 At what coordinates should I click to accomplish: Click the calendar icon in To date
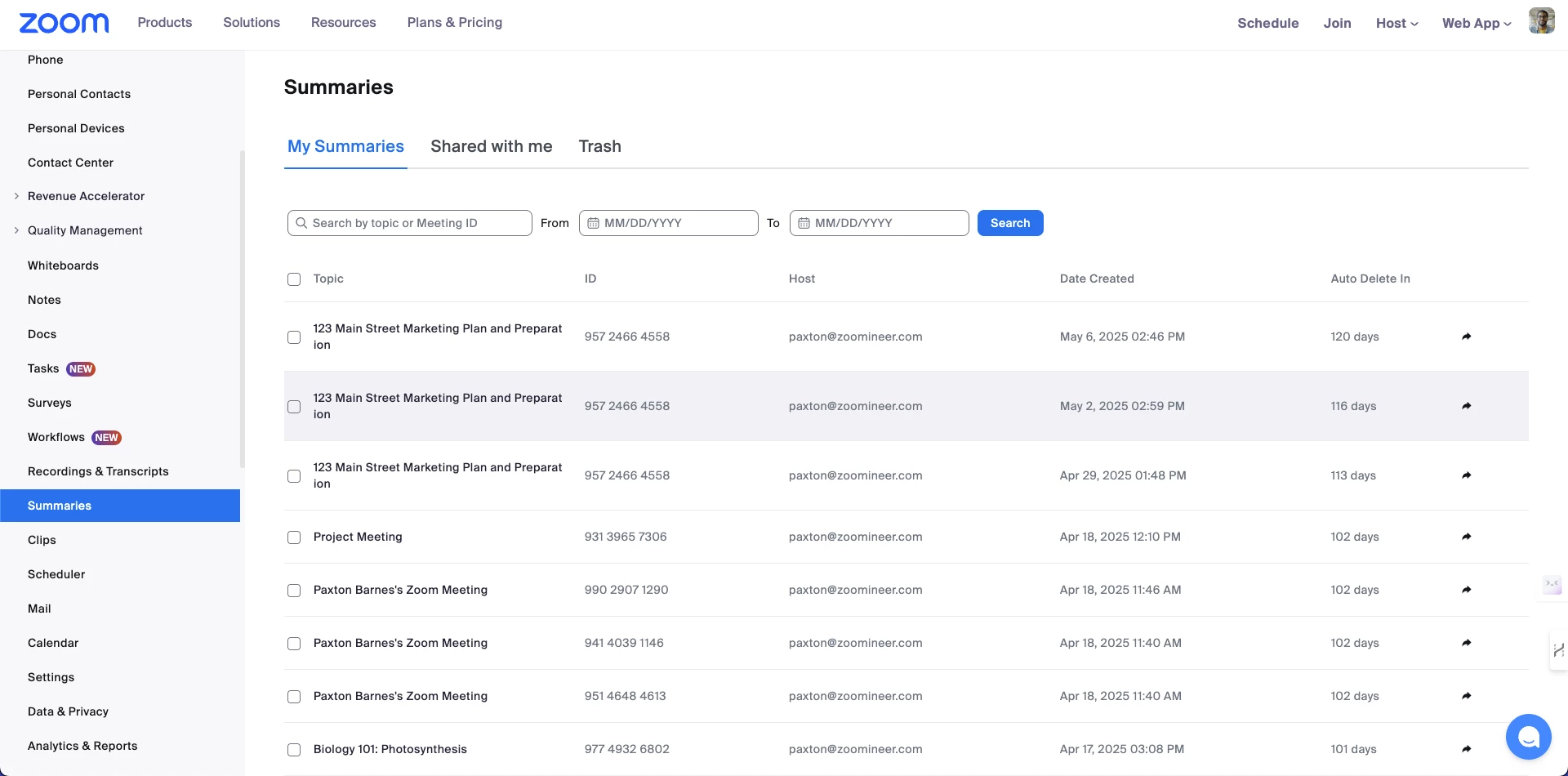pos(804,223)
